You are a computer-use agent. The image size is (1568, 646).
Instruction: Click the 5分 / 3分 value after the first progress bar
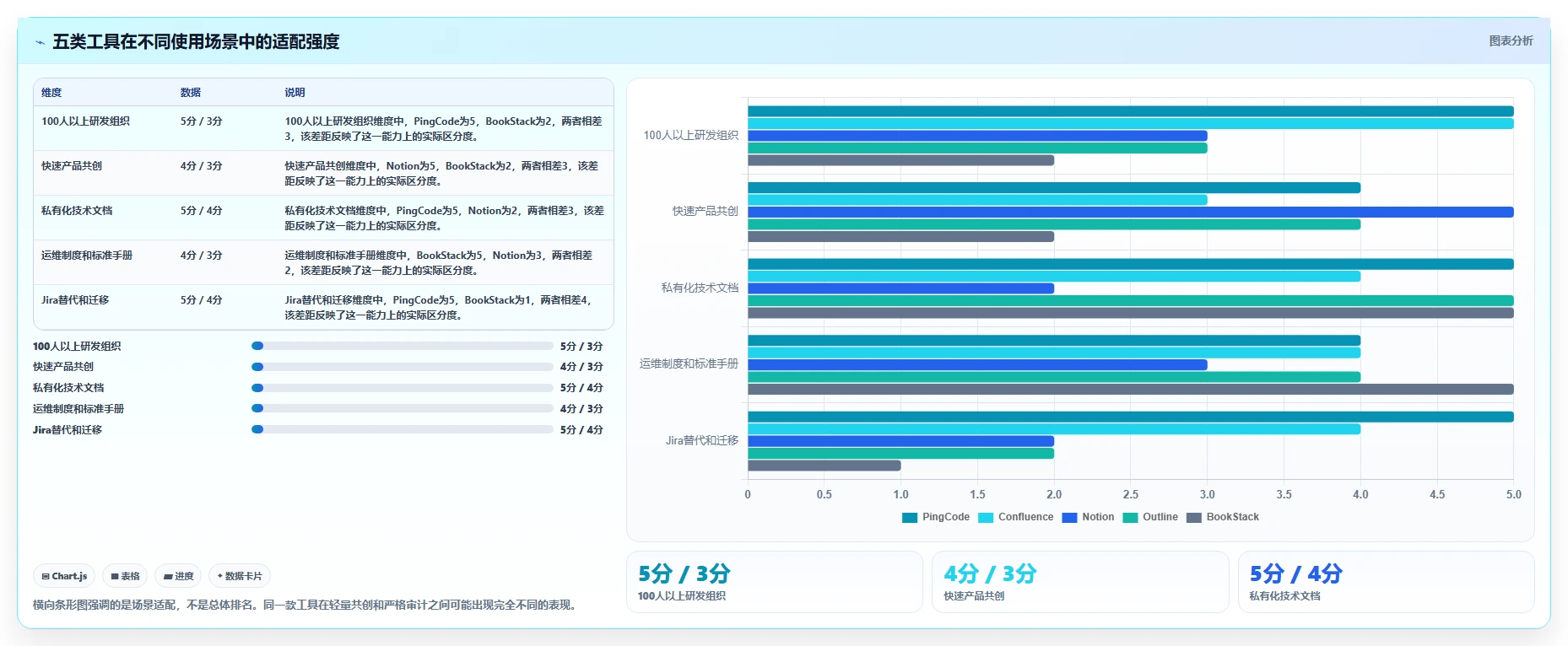point(581,347)
